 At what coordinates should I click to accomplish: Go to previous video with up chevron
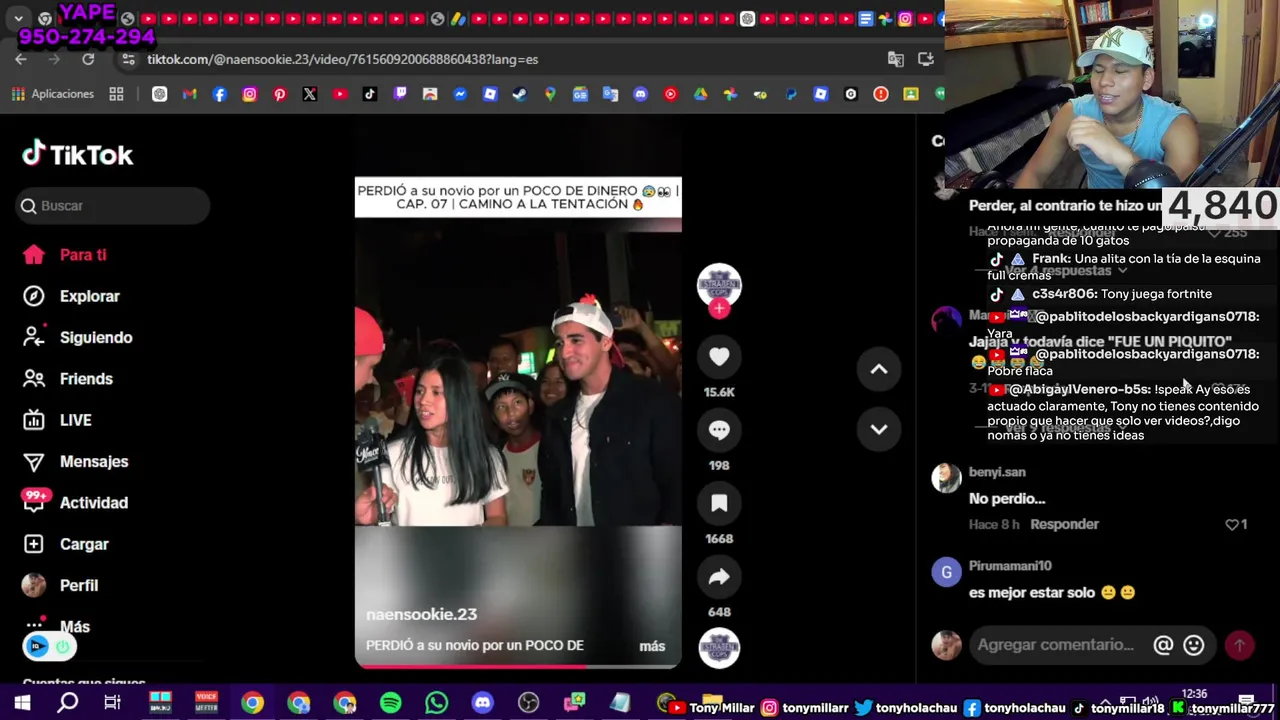click(x=879, y=369)
